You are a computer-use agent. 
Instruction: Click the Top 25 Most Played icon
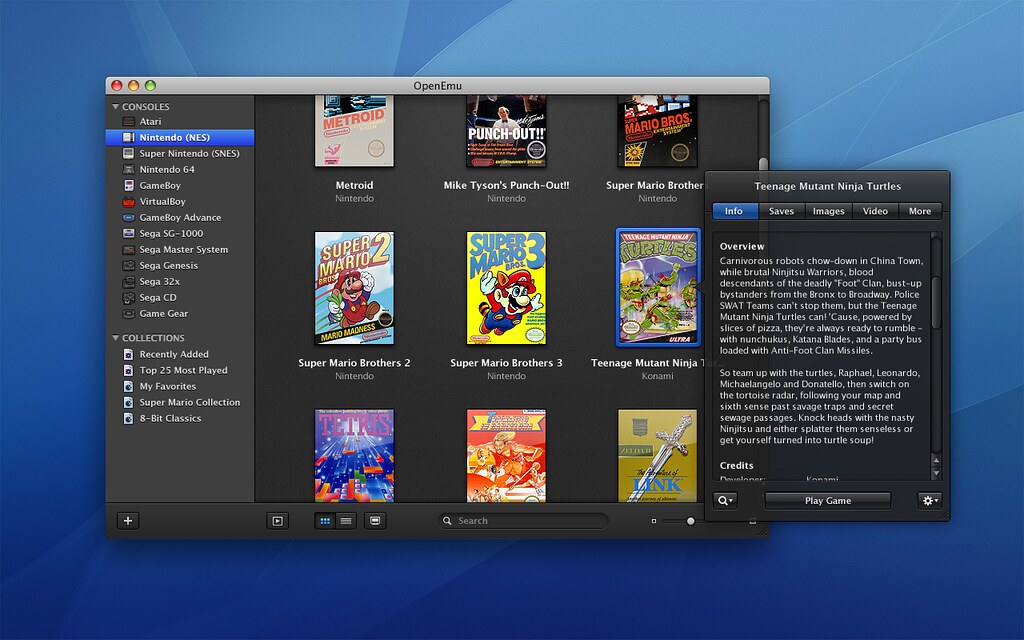[129, 370]
